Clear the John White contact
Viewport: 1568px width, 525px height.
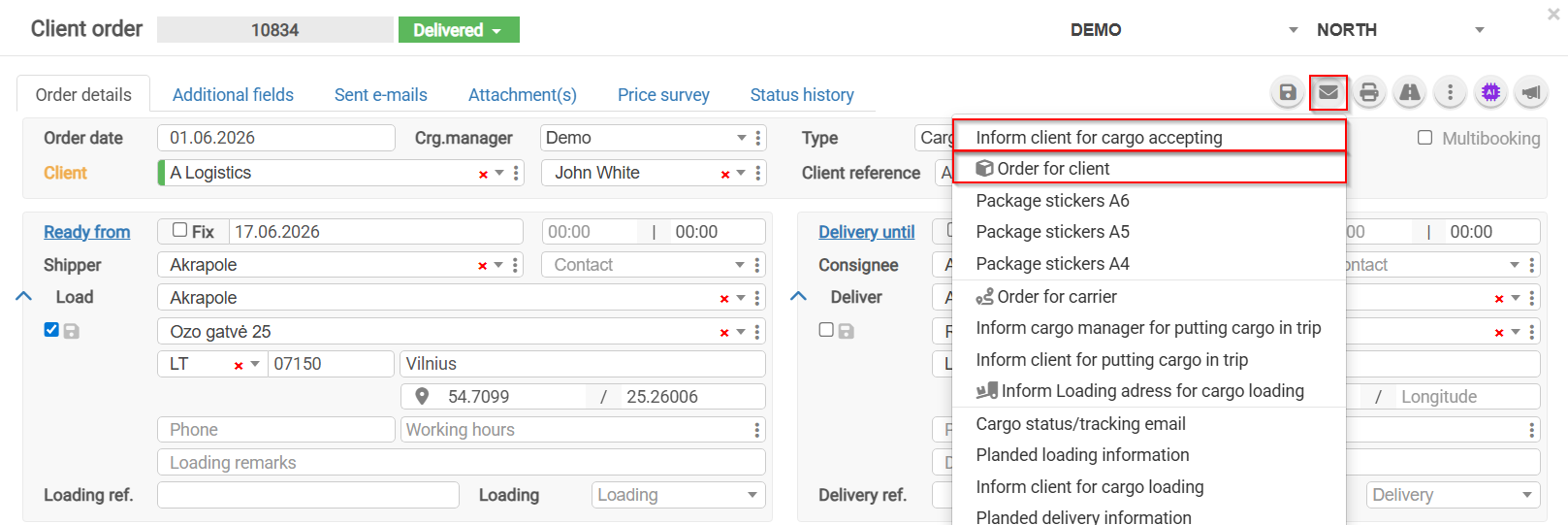[725, 175]
